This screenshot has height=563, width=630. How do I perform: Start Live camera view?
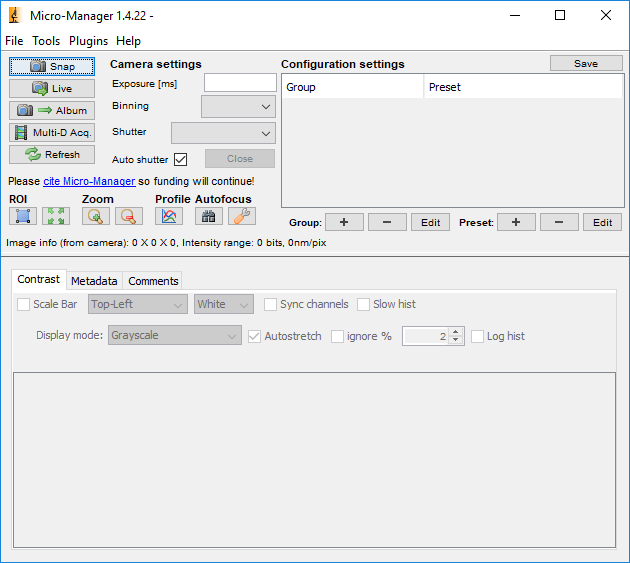pyautogui.click(x=52, y=88)
